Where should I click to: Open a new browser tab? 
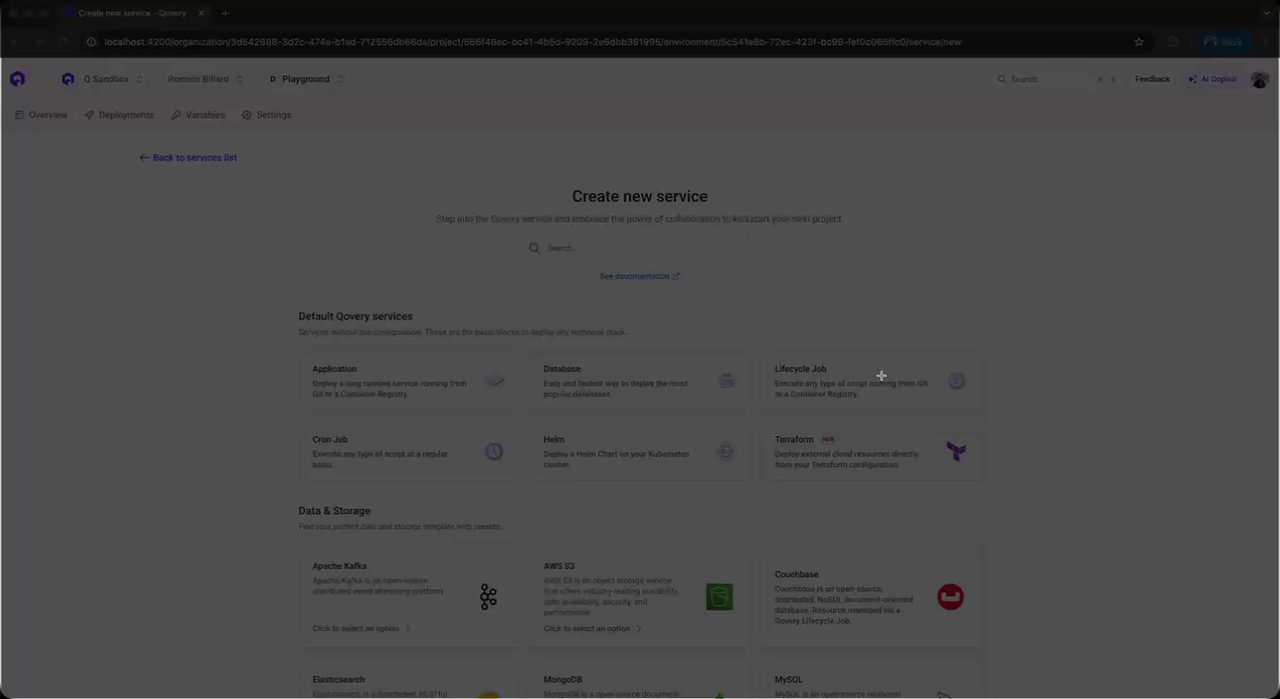225,13
